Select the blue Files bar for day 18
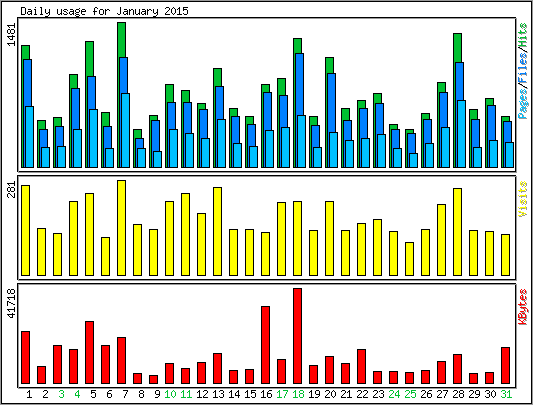 [299, 84]
